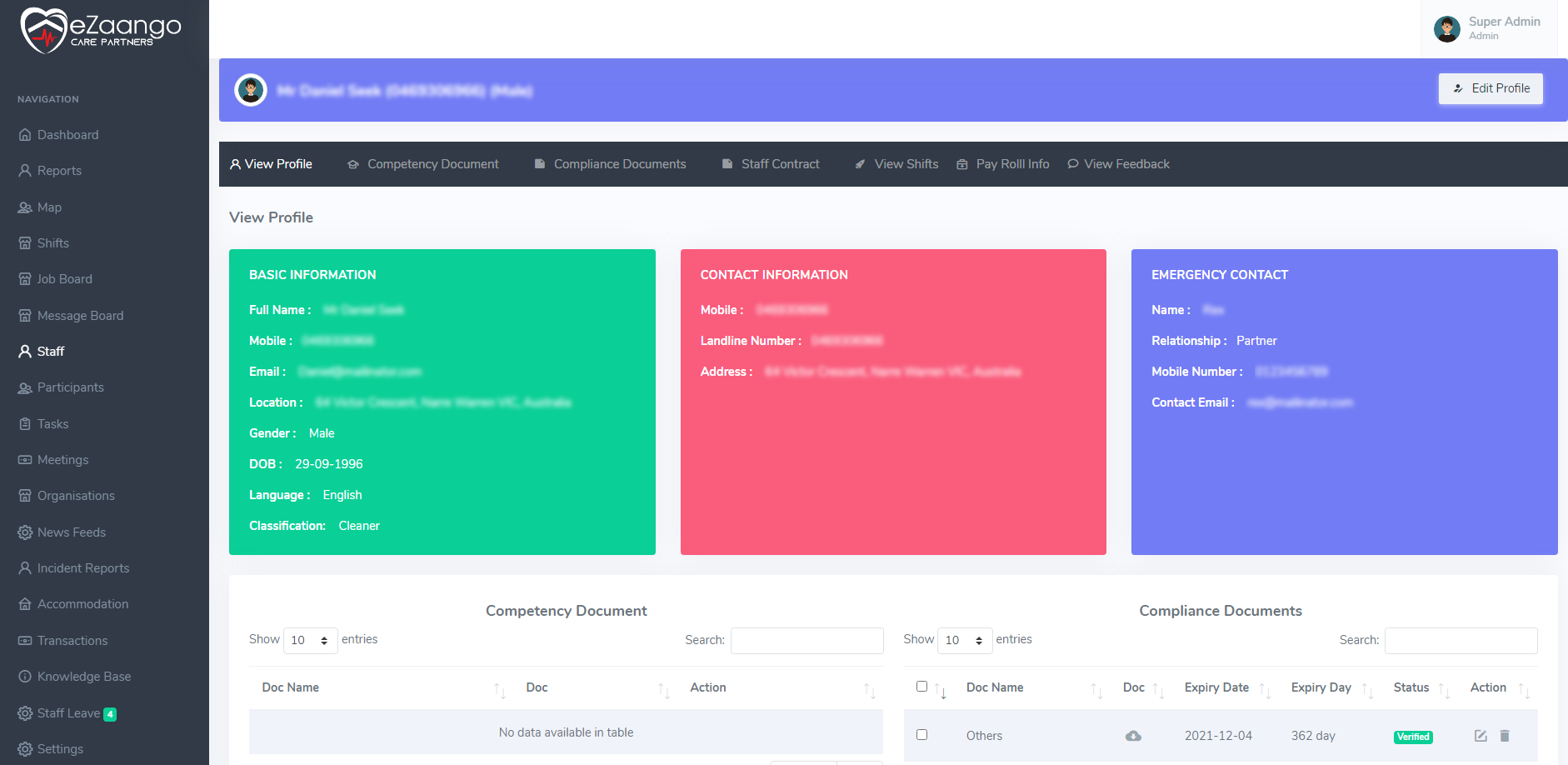Download the Others compliance document via cloud icon
The height and width of the screenshot is (765, 1568).
click(x=1133, y=736)
